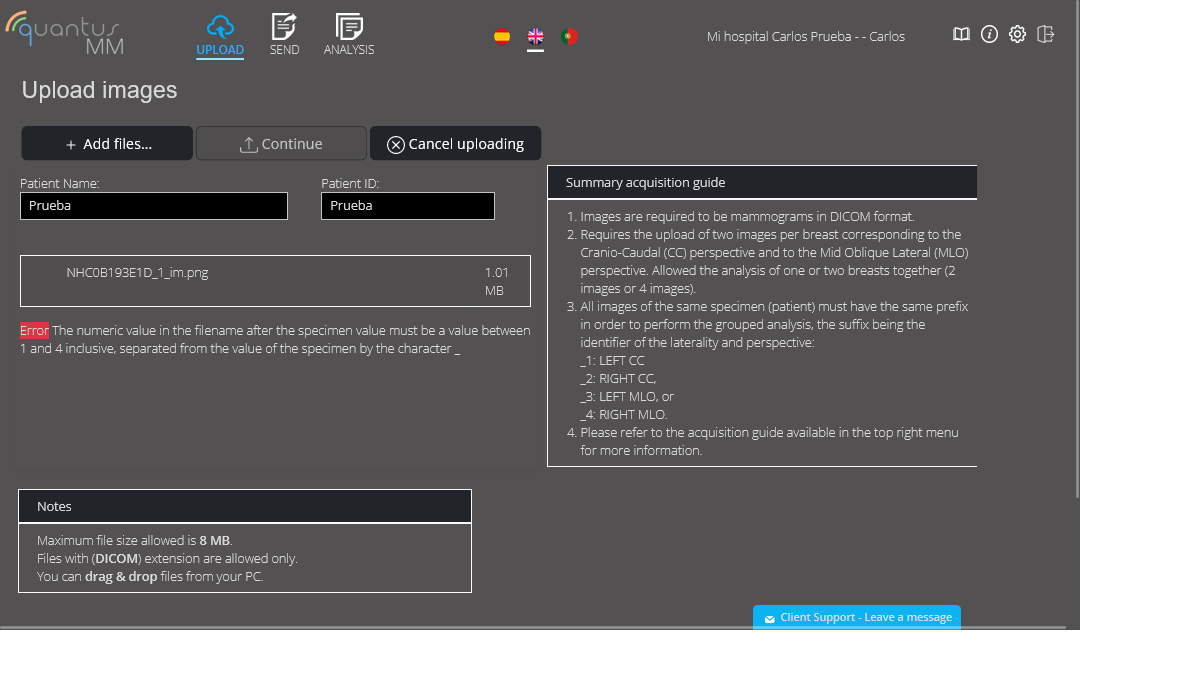Click the '_4: RIGHT MLO.' guide line
Screen dimensions: 1200x700
click(x=623, y=414)
